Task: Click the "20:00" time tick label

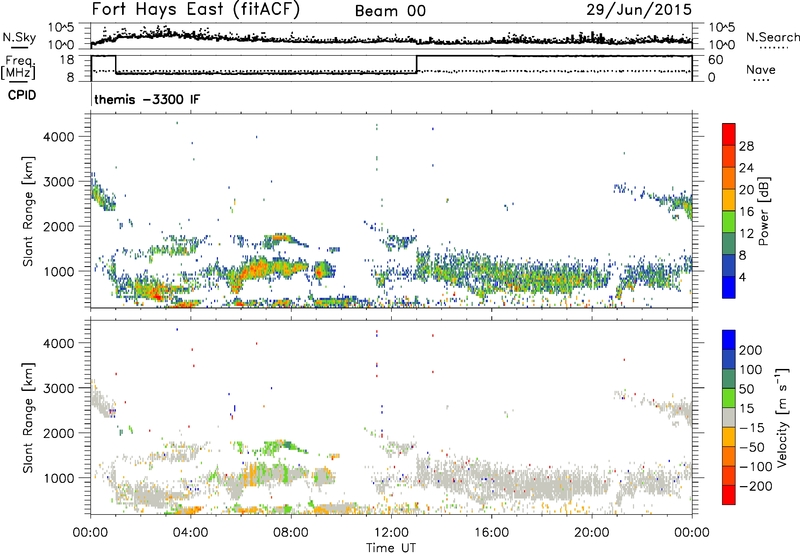Action: click(591, 533)
